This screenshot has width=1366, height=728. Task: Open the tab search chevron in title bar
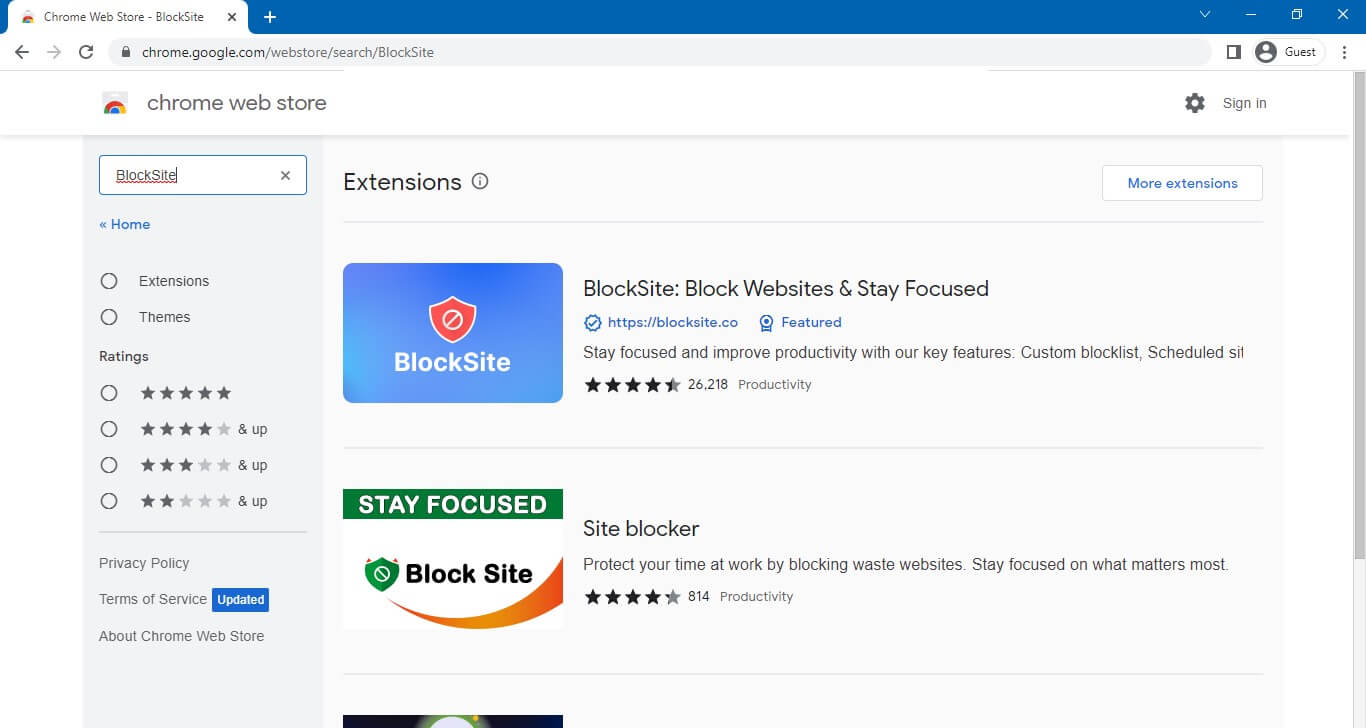click(x=1205, y=14)
